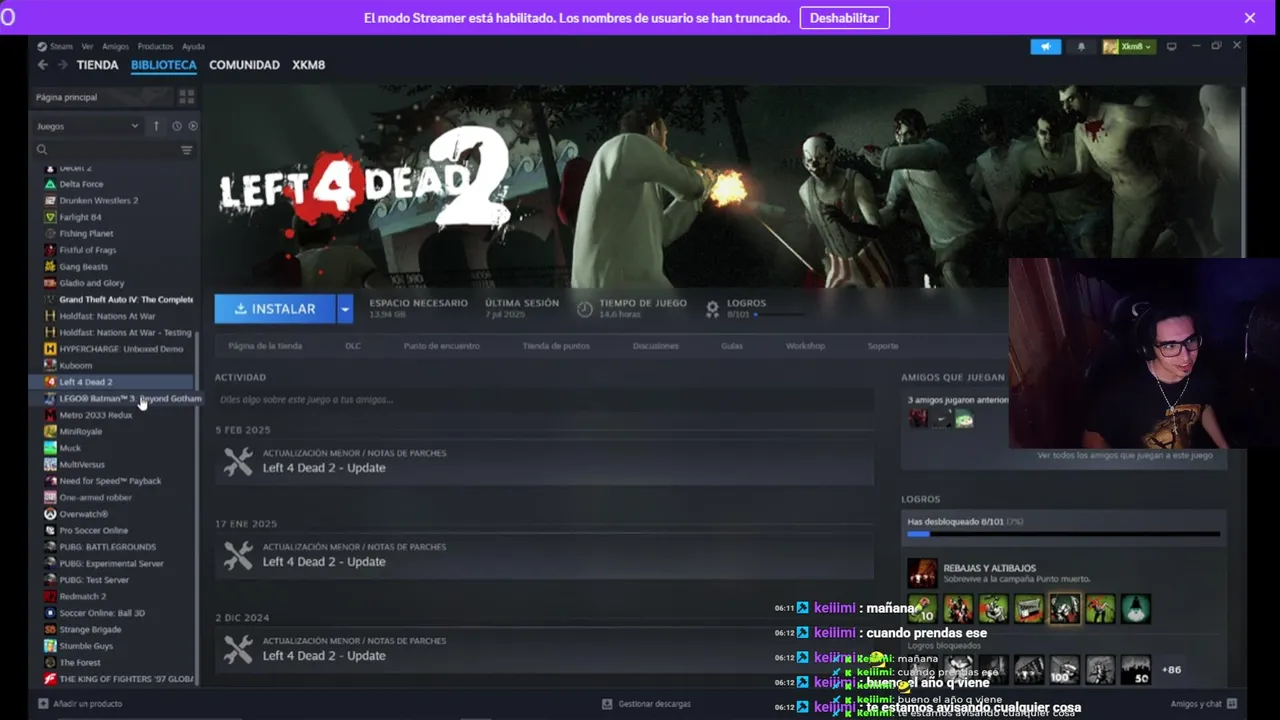The height and width of the screenshot is (720, 1280).
Task: Click Rebajas y Altibajos achievement icon
Action: tap(922, 573)
